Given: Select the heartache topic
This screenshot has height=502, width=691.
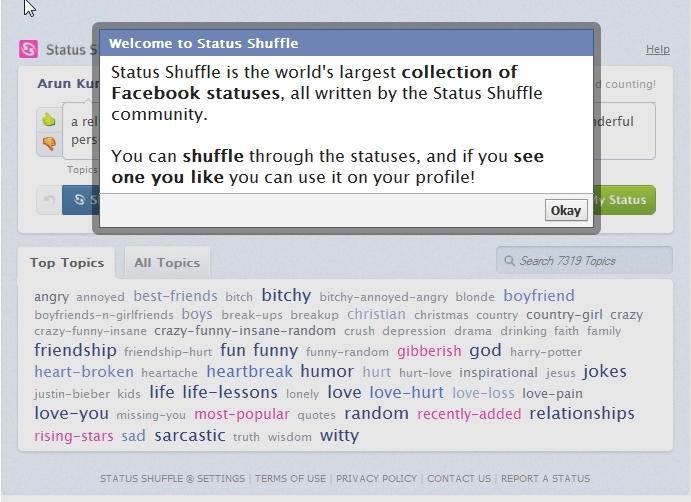Looking at the screenshot, I should coord(169,373).
